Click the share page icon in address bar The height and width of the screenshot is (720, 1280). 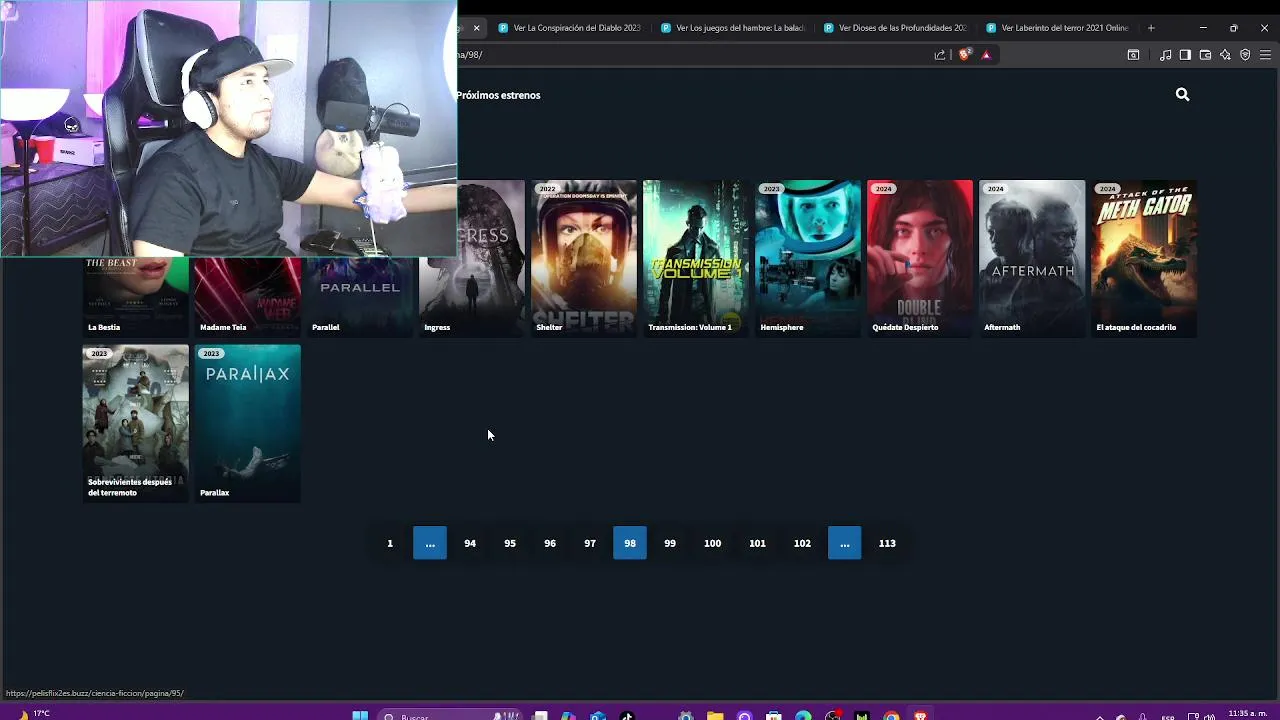tap(940, 55)
